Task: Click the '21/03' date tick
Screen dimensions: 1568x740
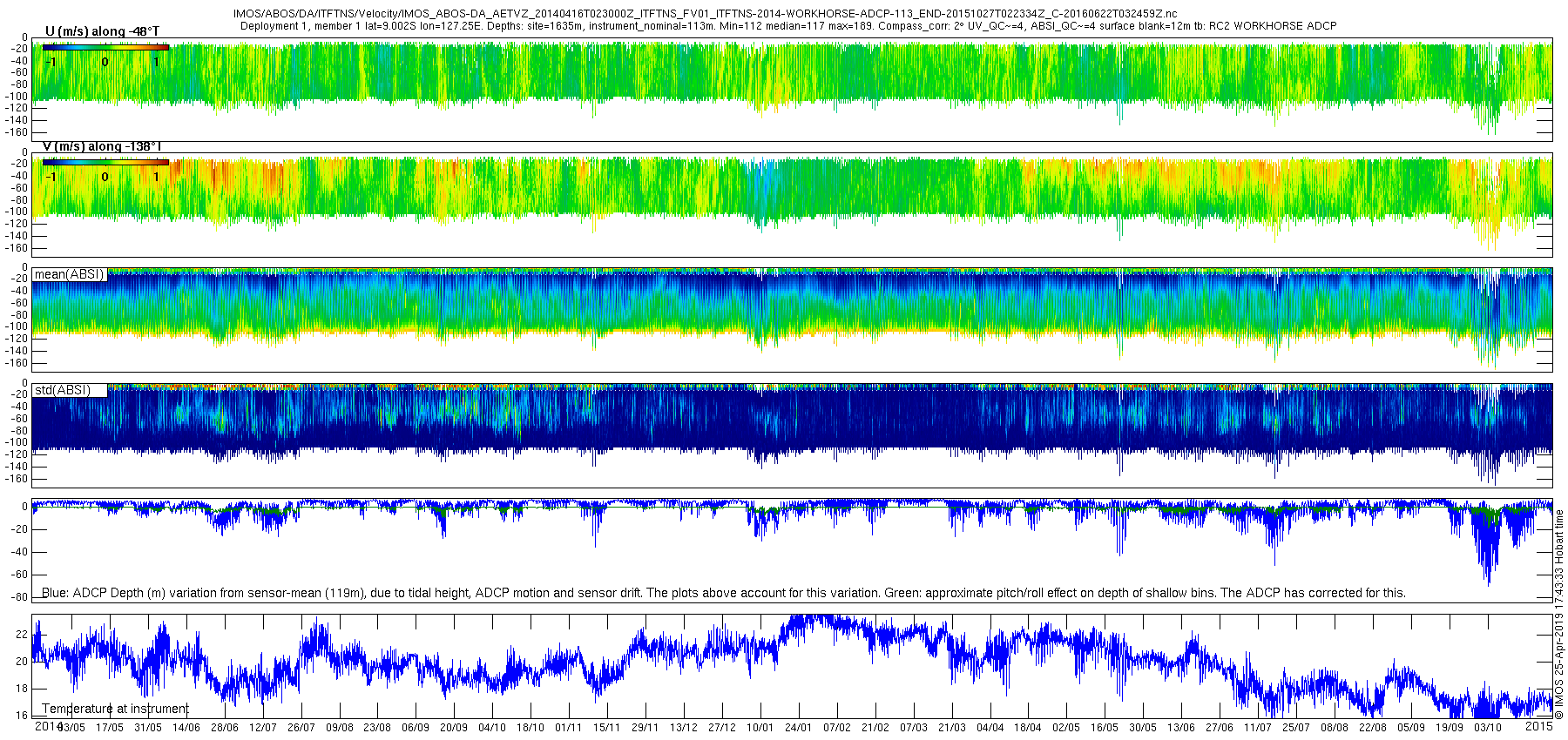Action: pyautogui.click(x=951, y=728)
